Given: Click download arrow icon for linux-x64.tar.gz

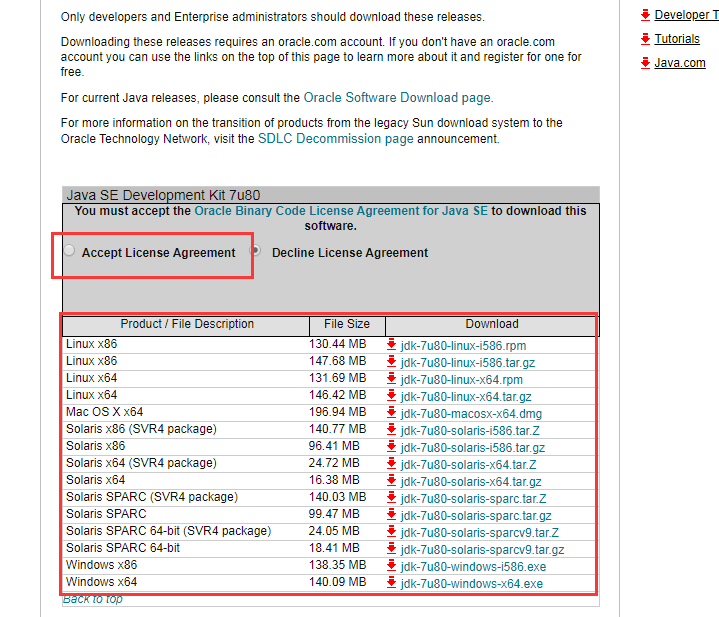Looking at the screenshot, I should 391,395.
